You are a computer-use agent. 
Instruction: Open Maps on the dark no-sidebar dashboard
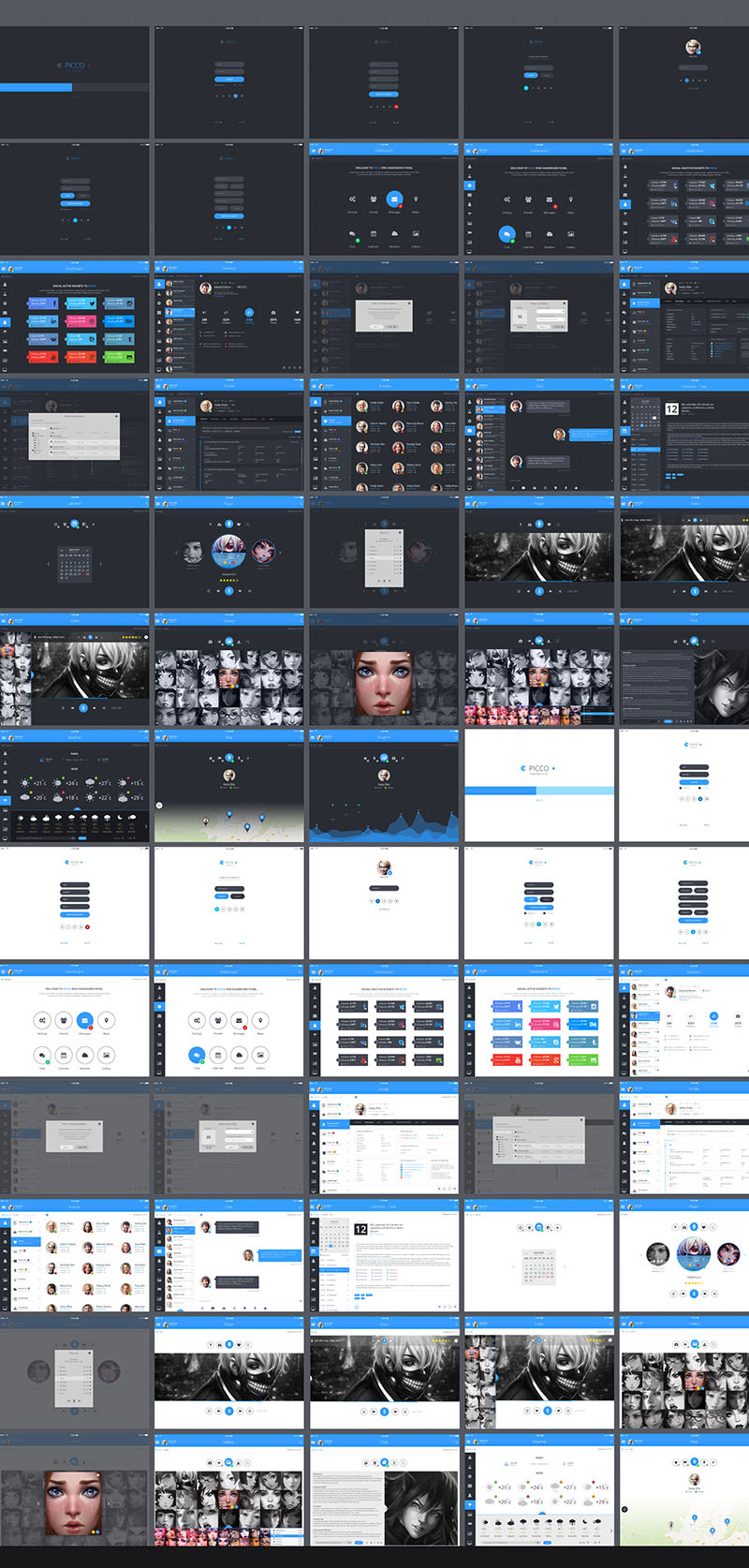pyautogui.click(x=416, y=200)
